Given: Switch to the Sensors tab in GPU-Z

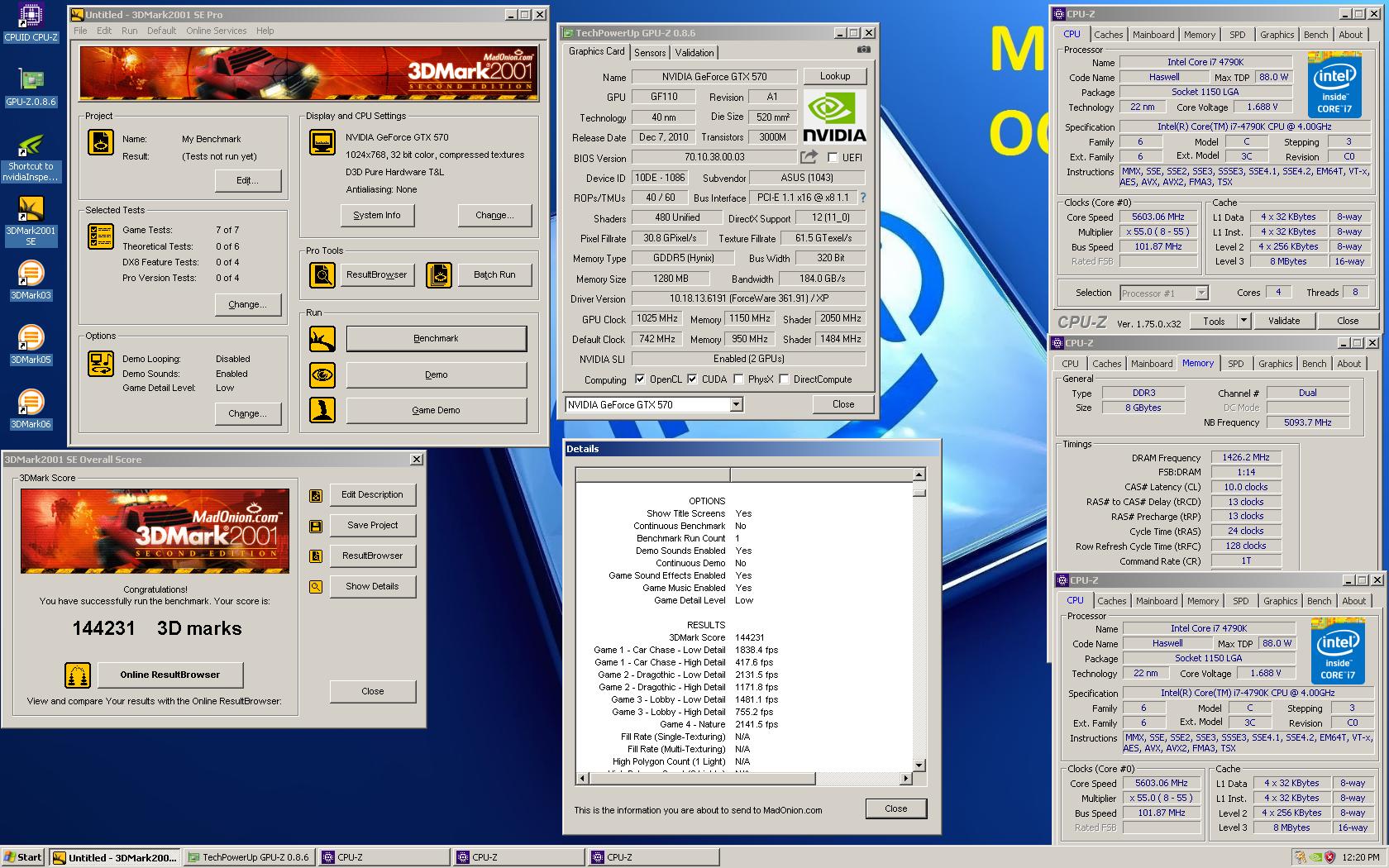Looking at the screenshot, I should [650, 52].
